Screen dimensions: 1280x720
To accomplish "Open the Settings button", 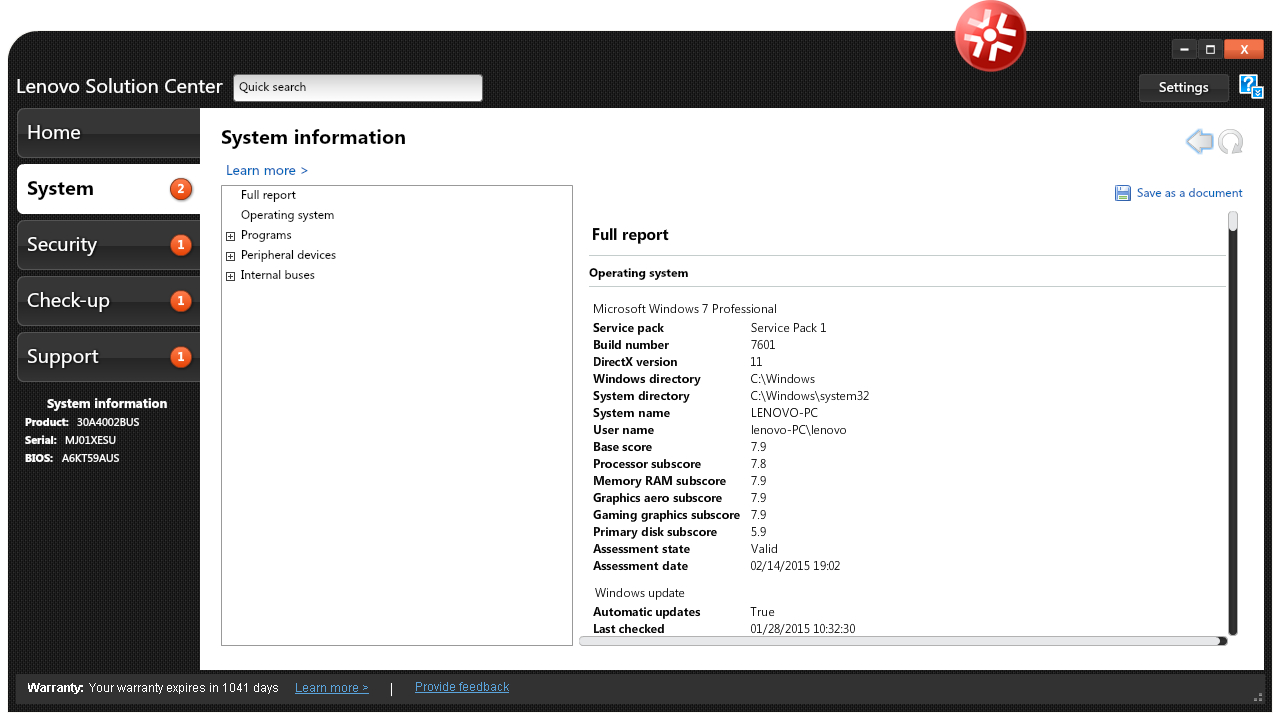I will click(1183, 87).
